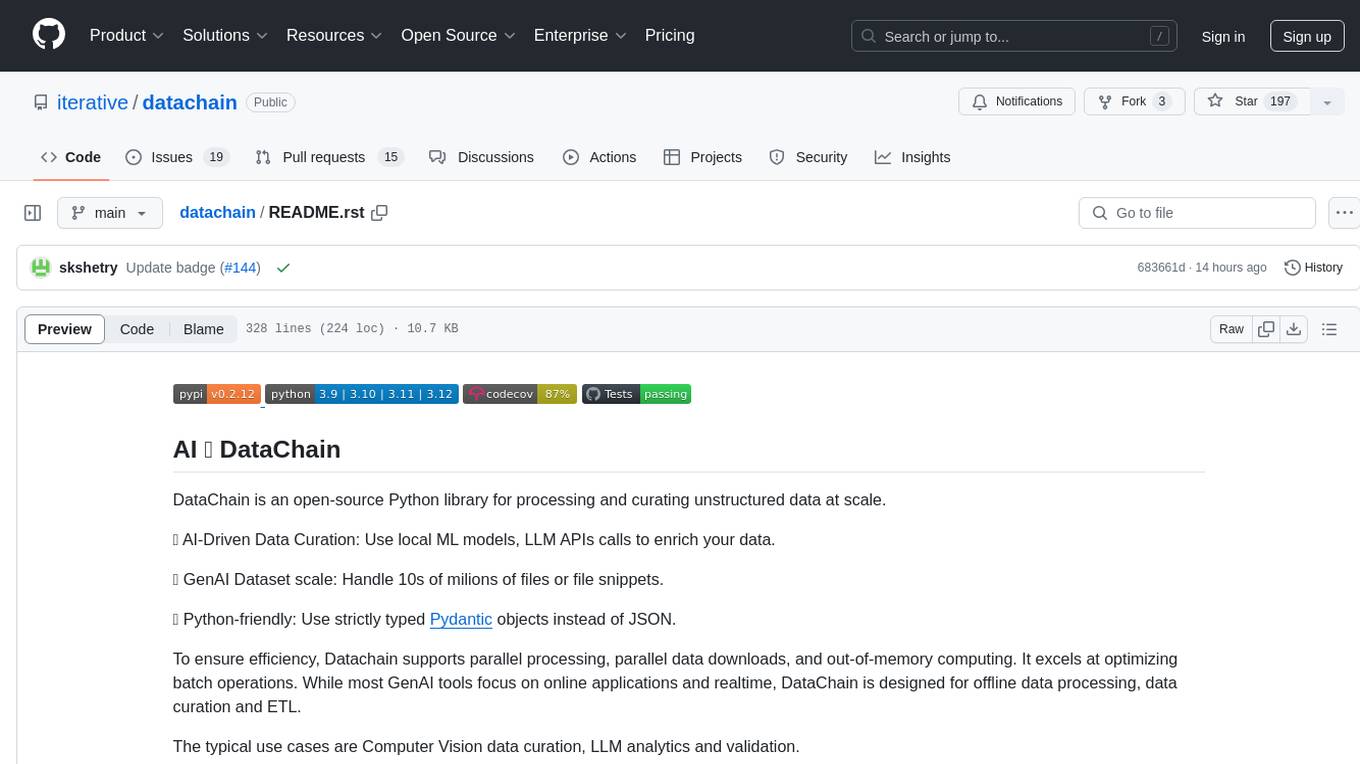Switch to the Security tab
Image resolution: width=1360 pixels, height=764 pixels.
808,157
